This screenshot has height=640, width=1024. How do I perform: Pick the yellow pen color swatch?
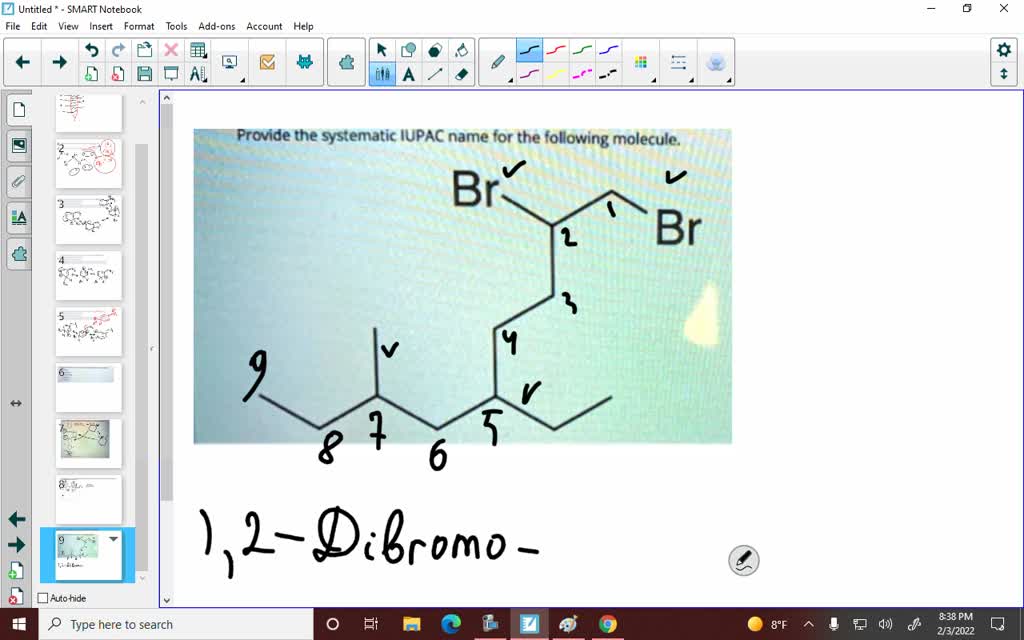pos(556,72)
